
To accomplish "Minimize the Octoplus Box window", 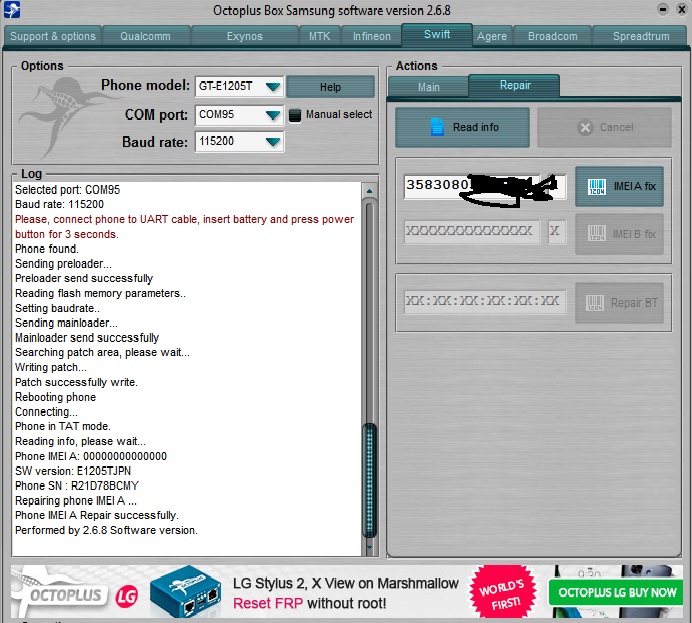I will coord(662,9).
